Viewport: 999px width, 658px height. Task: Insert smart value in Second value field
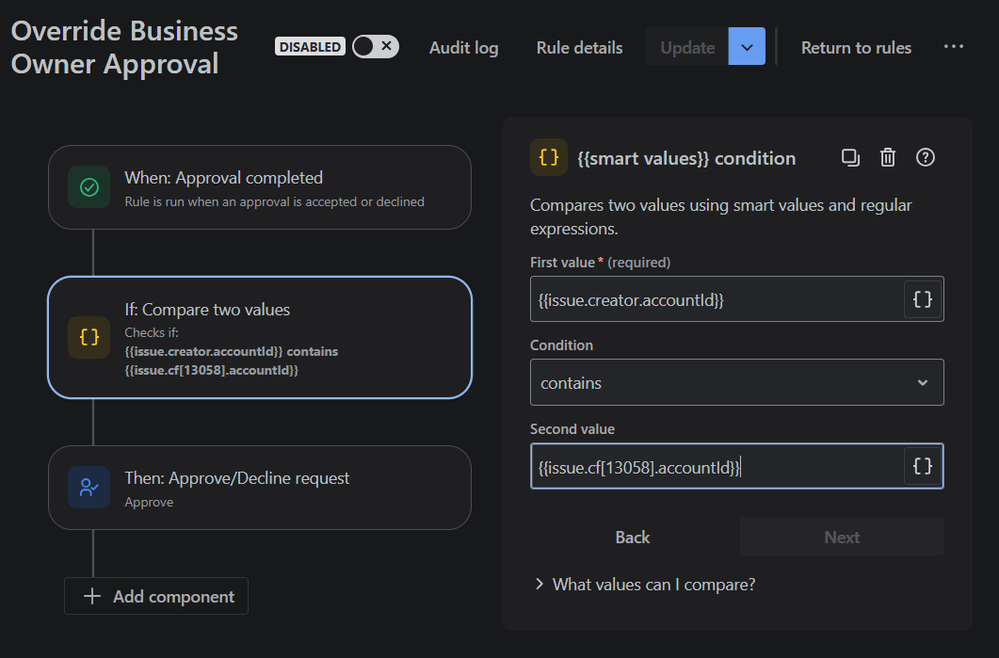coord(922,466)
